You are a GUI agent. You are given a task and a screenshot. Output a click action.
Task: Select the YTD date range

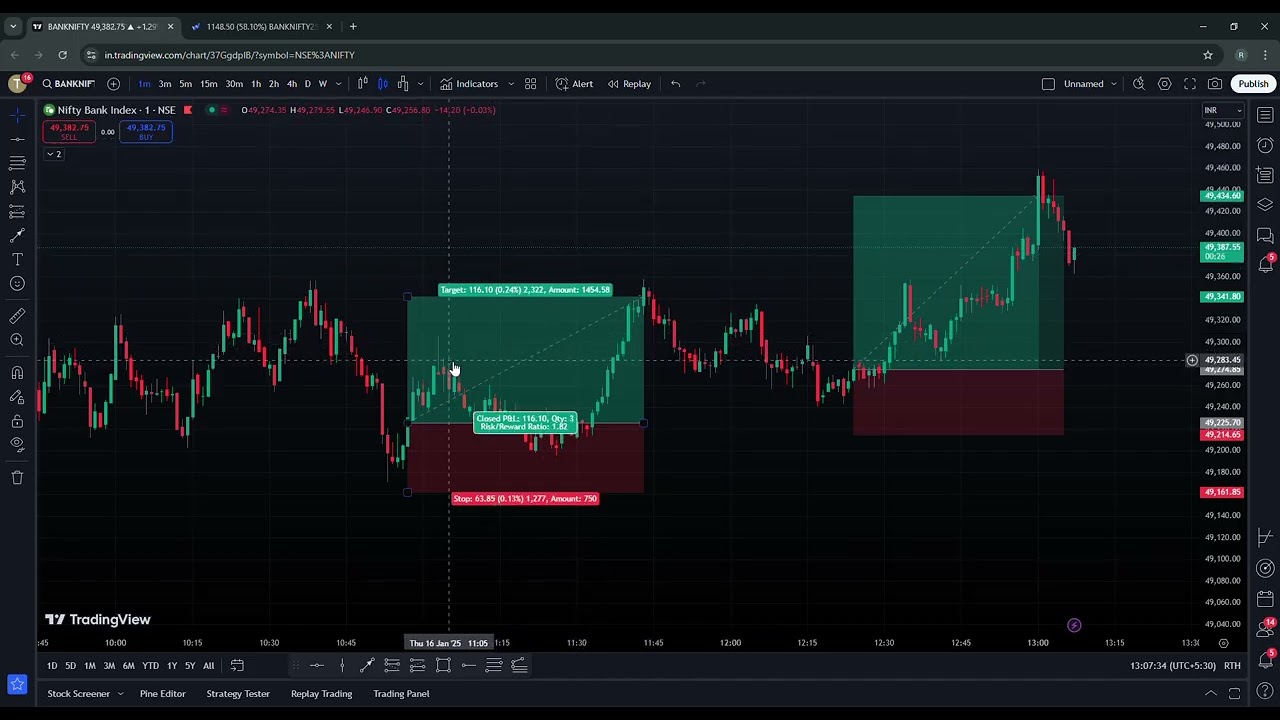point(150,666)
